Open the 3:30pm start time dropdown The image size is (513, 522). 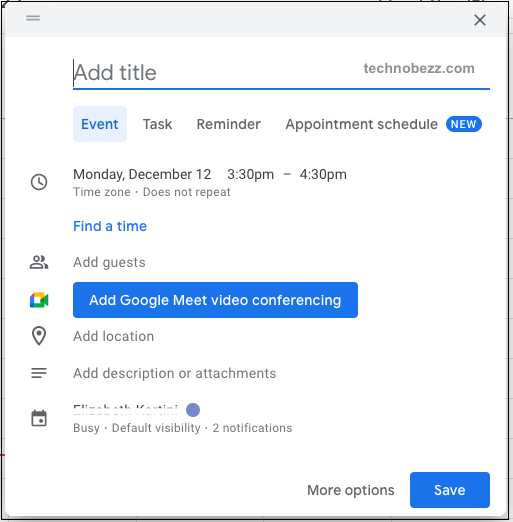(x=250, y=174)
